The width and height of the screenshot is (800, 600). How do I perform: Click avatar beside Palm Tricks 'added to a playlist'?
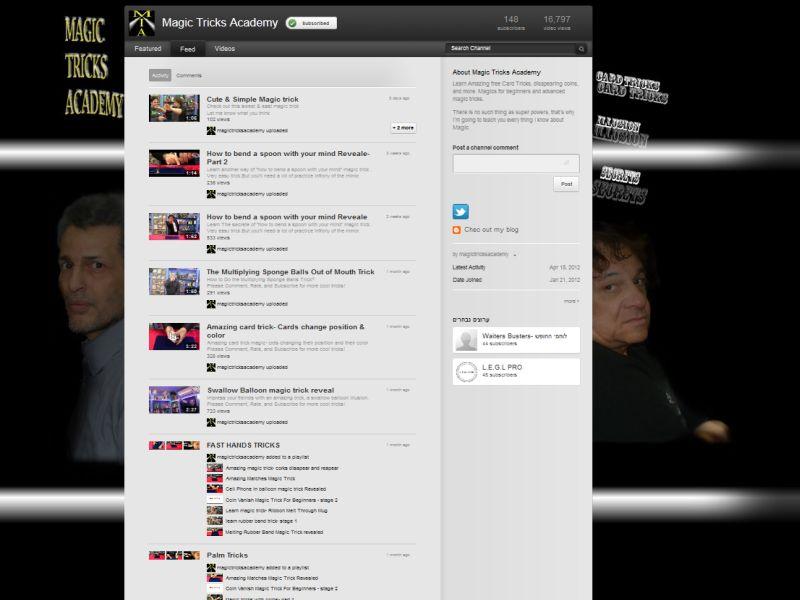[211, 568]
